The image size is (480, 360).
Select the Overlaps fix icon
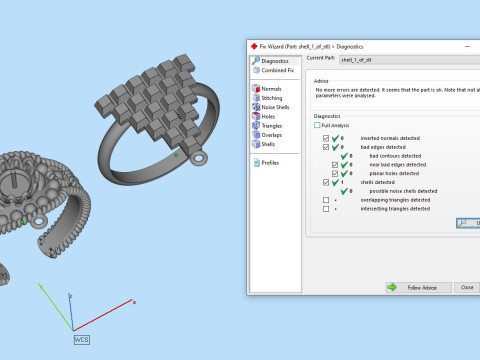pyautogui.click(x=256, y=135)
